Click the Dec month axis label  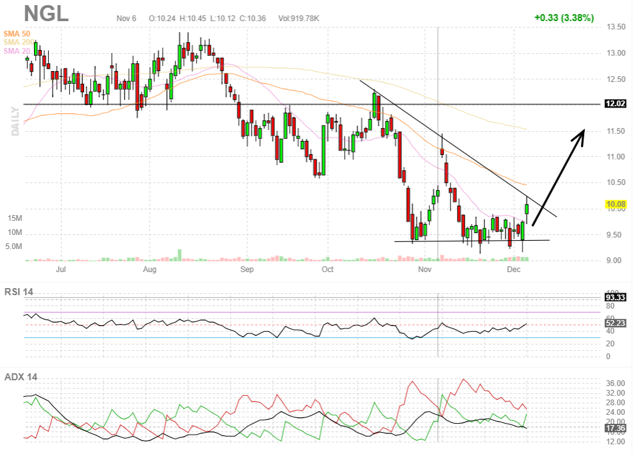[x=513, y=269]
